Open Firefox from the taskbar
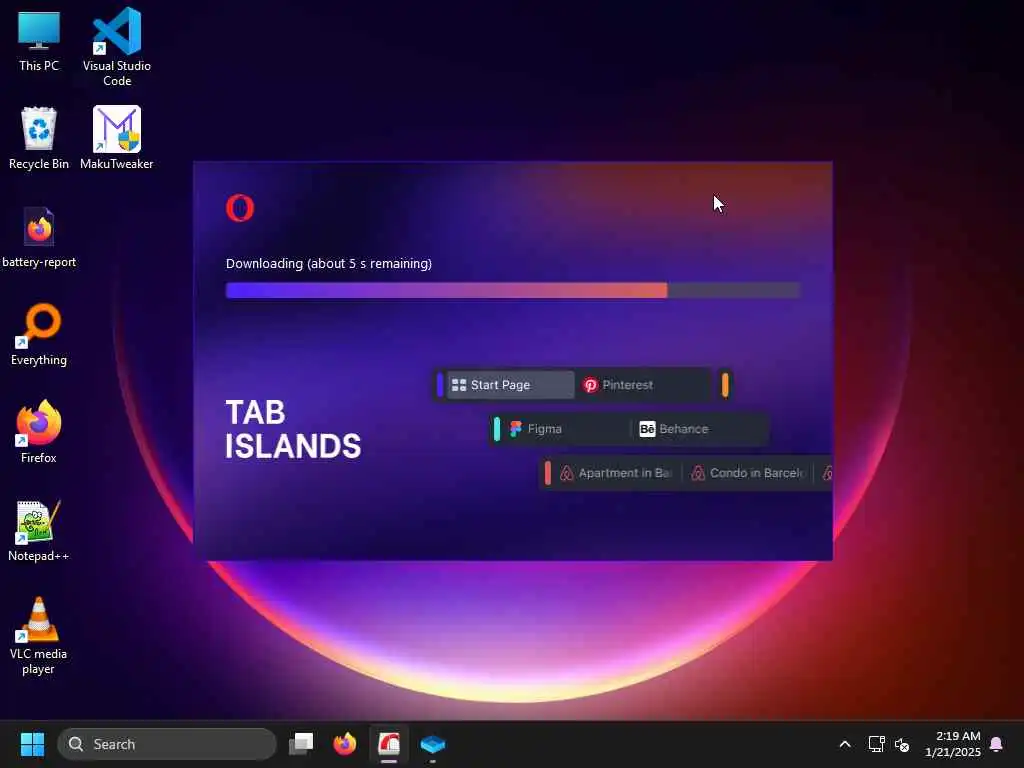The height and width of the screenshot is (768, 1024). [345, 744]
